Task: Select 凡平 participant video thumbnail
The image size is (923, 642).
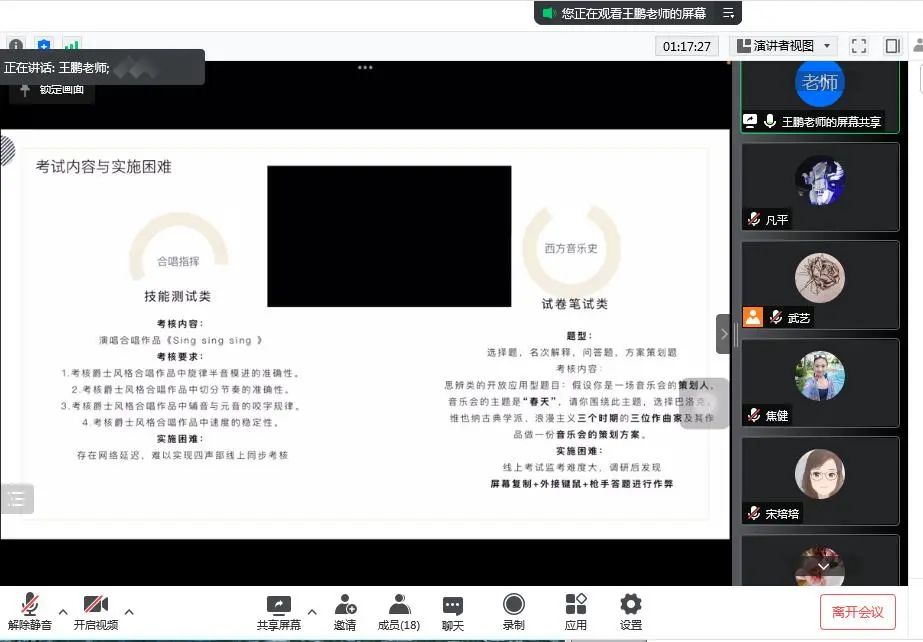Action: 819,186
